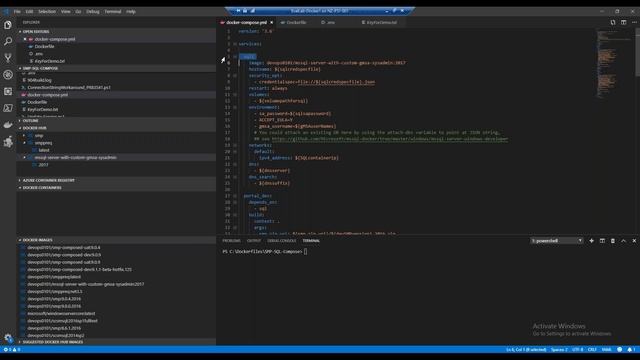Change the YAML language mode in status bar
640x360 pixels.
coord(607,349)
